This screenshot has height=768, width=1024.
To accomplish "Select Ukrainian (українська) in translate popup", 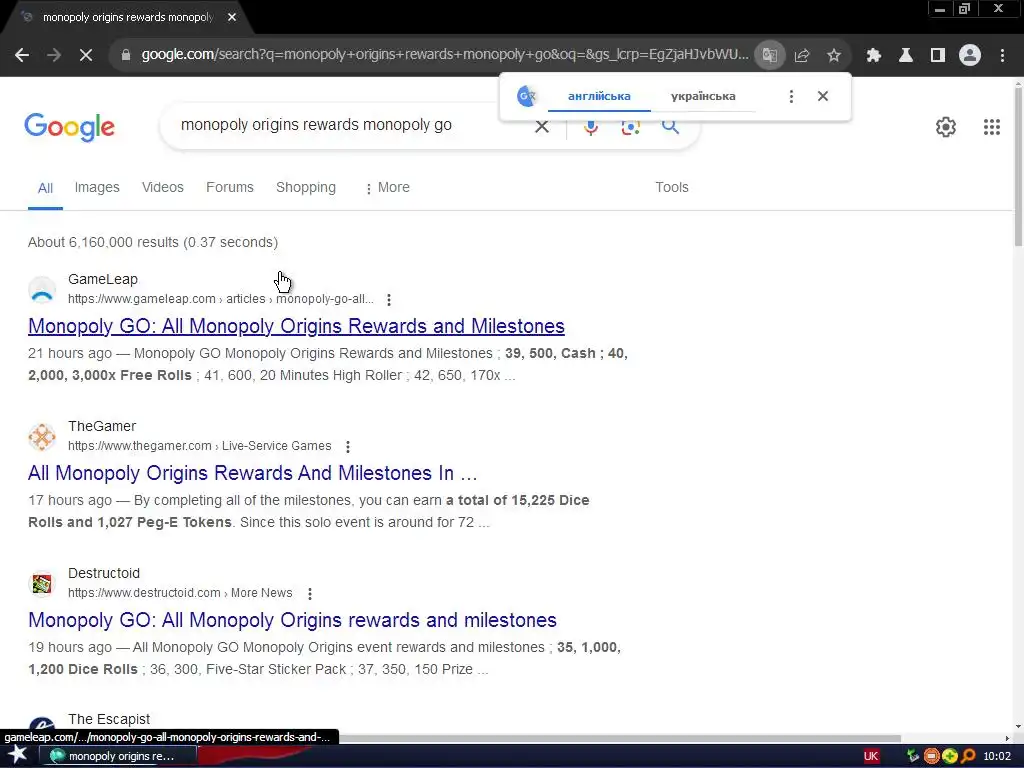I will click(703, 97).
